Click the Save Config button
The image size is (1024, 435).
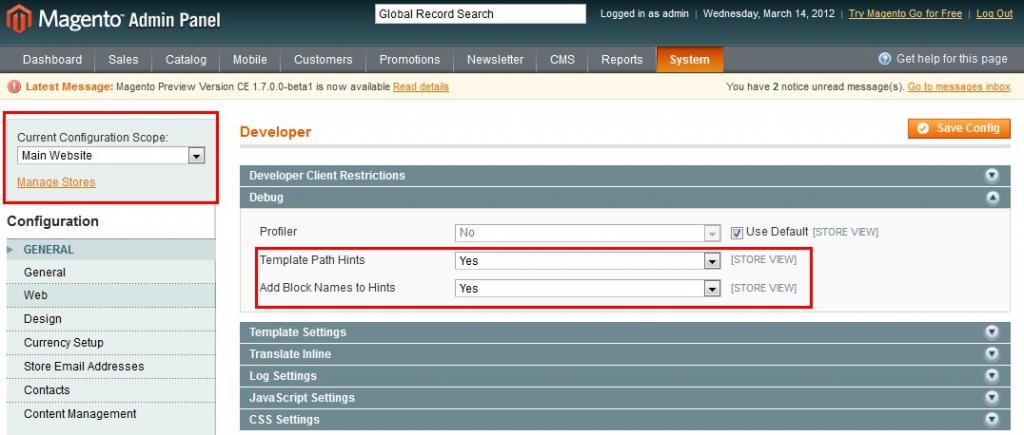click(959, 128)
